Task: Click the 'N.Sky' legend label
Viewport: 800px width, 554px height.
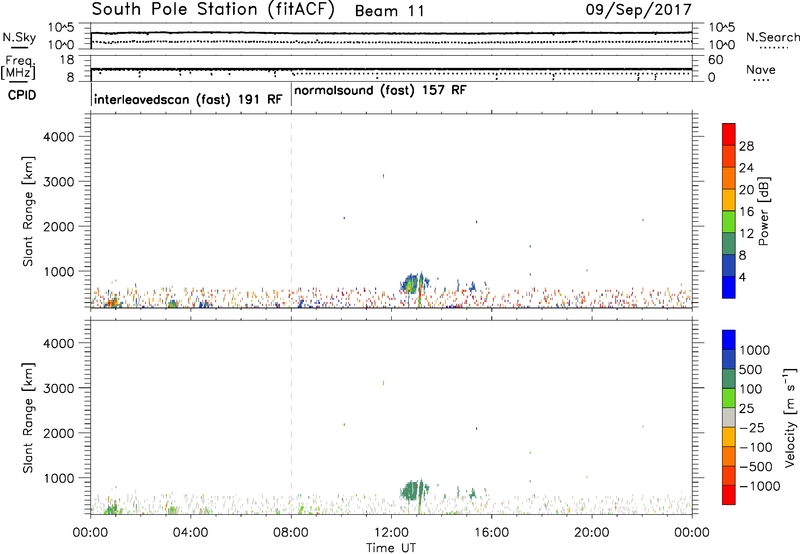Action: tap(19, 37)
